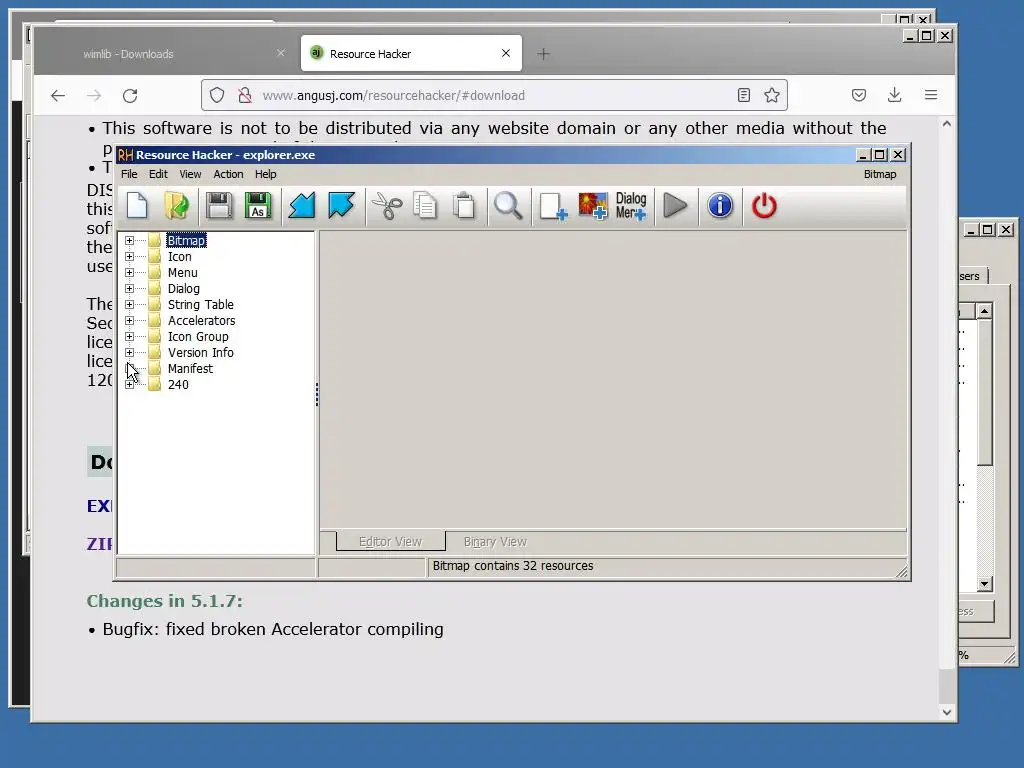Click the Add new resource page icon

tap(553, 206)
